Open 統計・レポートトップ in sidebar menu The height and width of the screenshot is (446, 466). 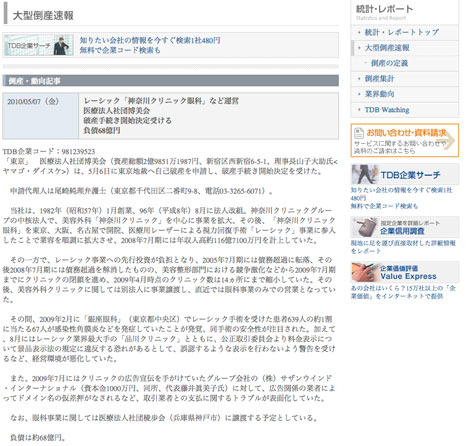click(402, 32)
